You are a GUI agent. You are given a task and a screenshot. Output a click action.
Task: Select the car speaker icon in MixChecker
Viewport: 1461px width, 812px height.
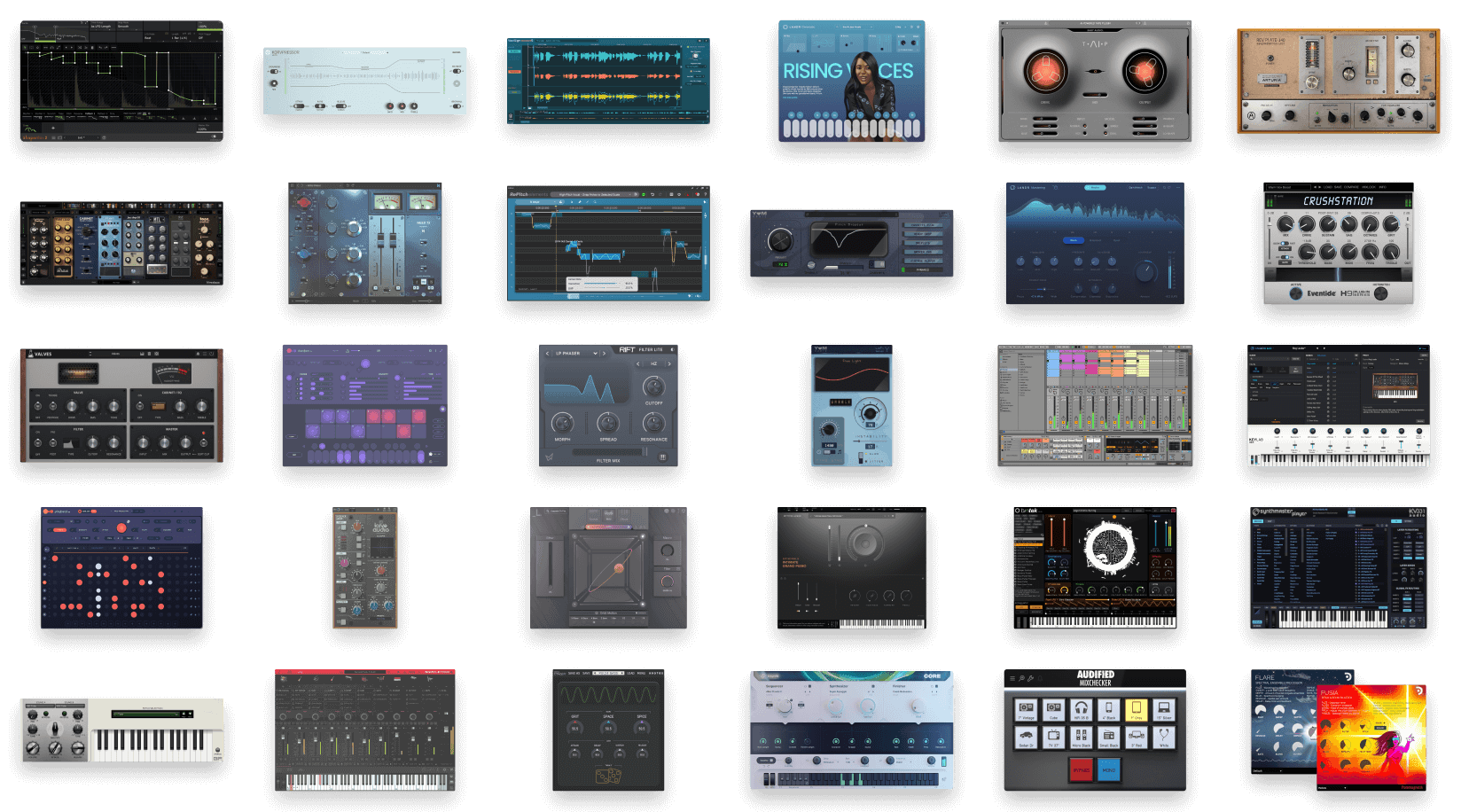point(1026,736)
